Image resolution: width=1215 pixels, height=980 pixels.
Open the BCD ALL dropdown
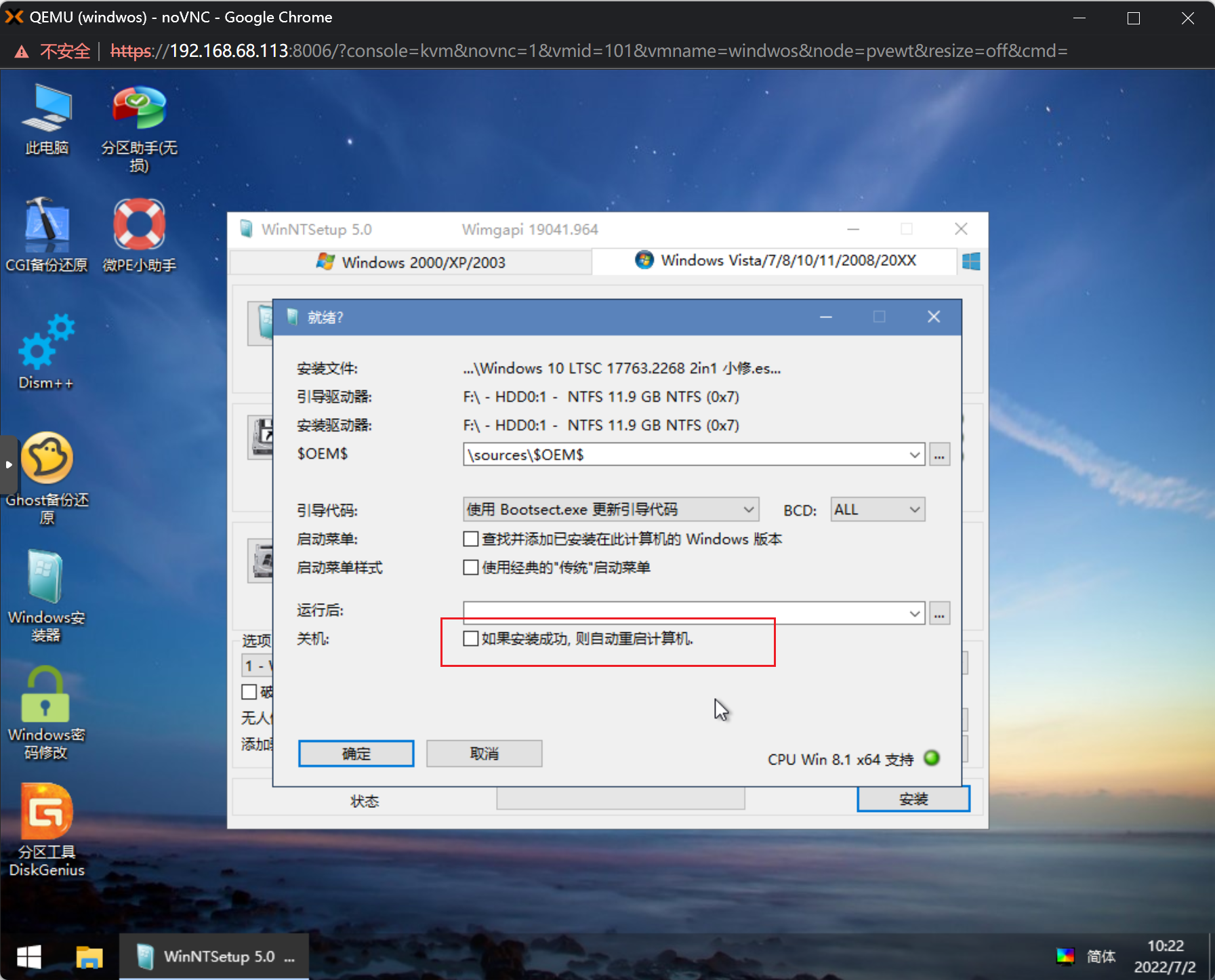click(878, 510)
